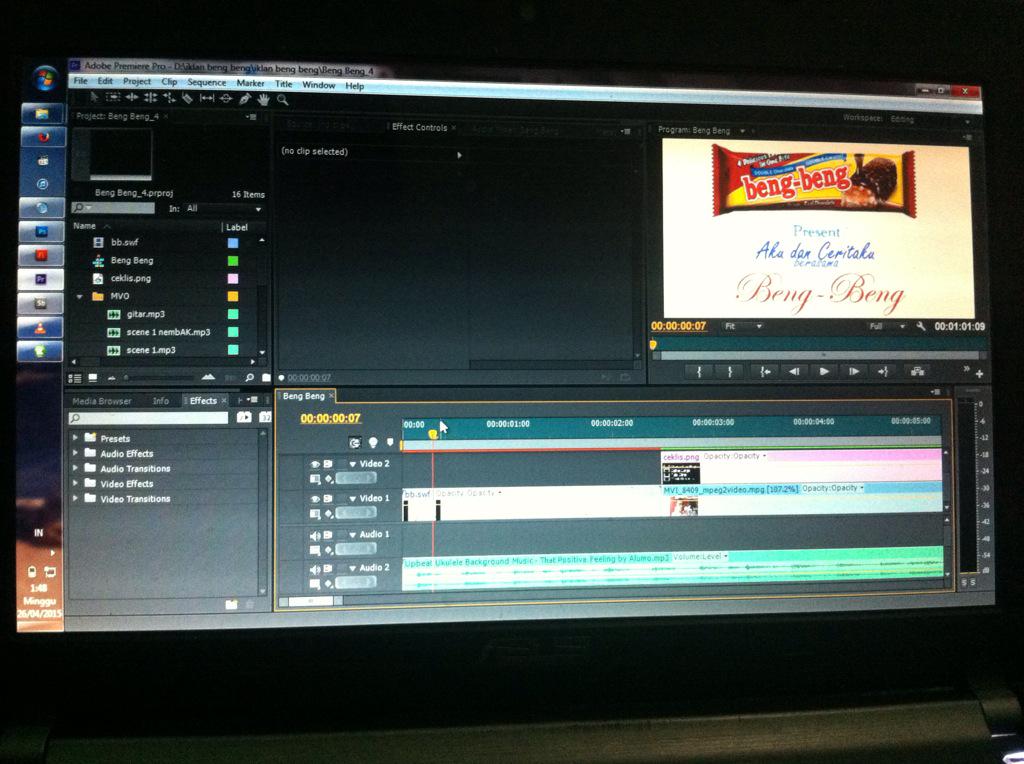Click the Mark In button
Image resolution: width=1024 pixels, height=764 pixels.
pyautogui.click(x=699, y=372)
